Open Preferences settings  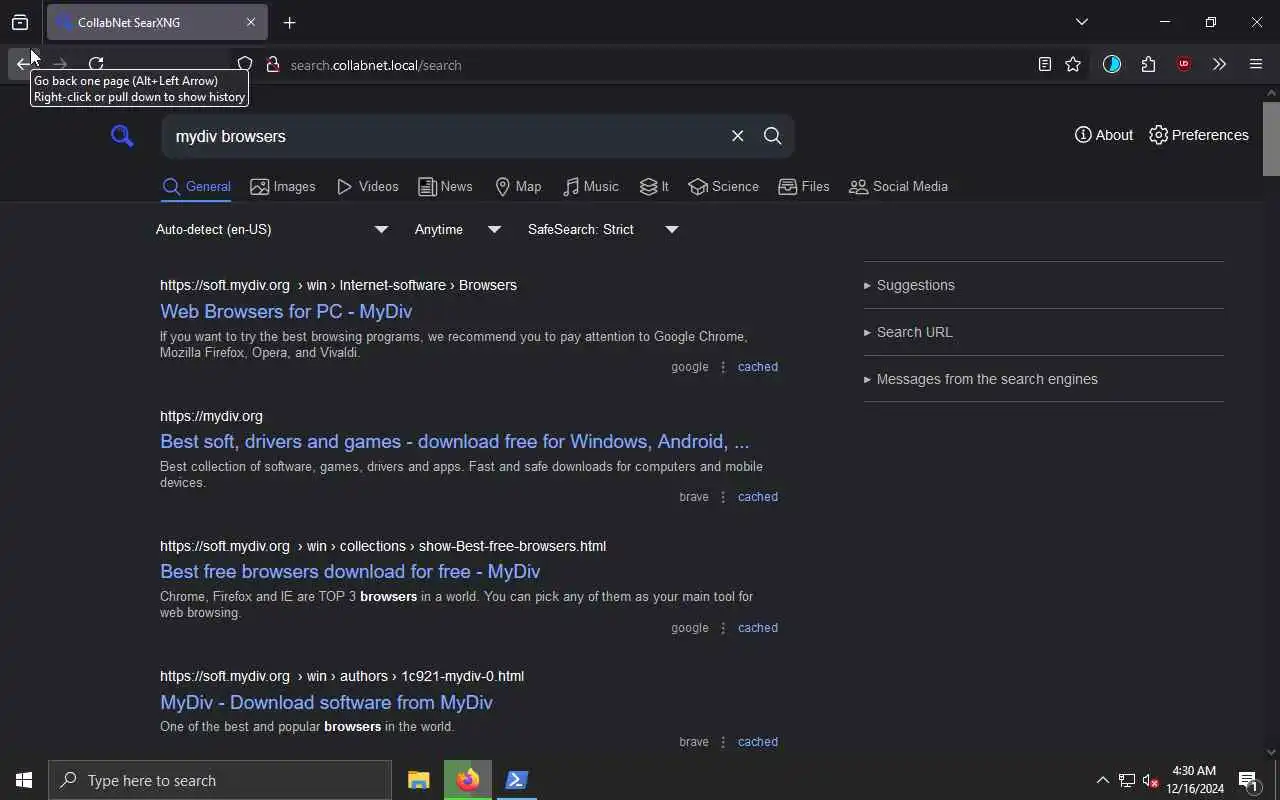point(1199,135)
